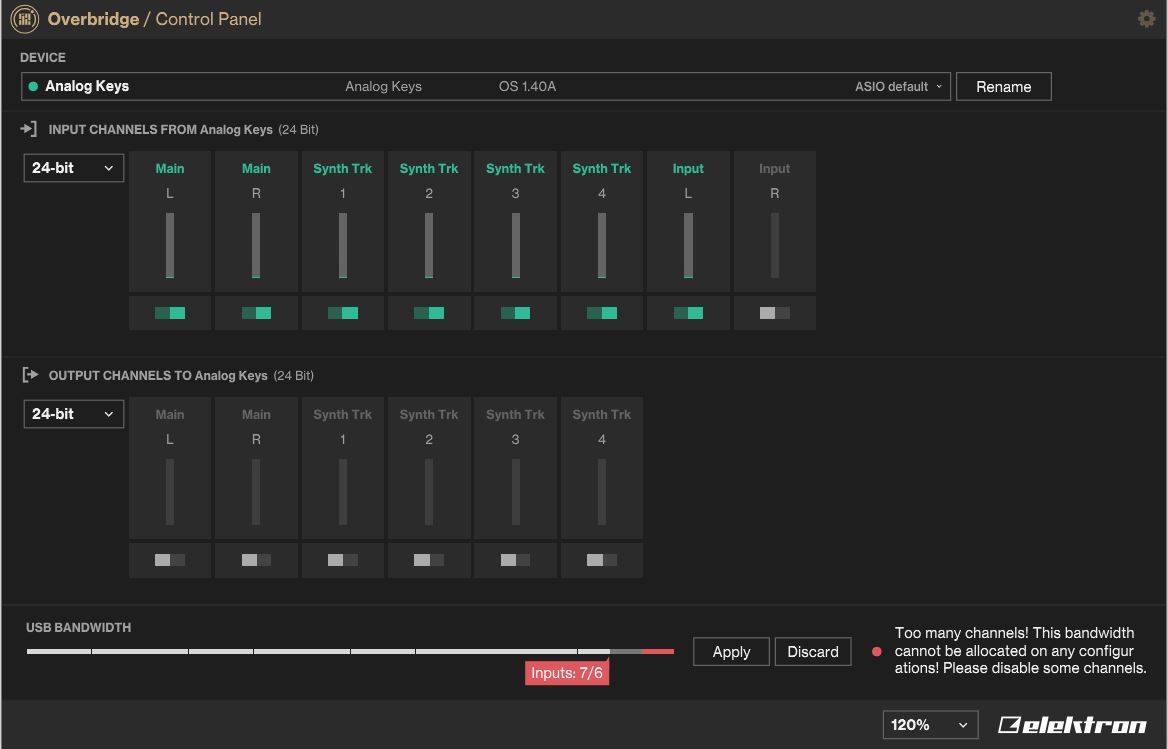Click the Inputs: 7/6 warning badge
Viewport: 1168px width, 749px height.
(x=567, y=673)
